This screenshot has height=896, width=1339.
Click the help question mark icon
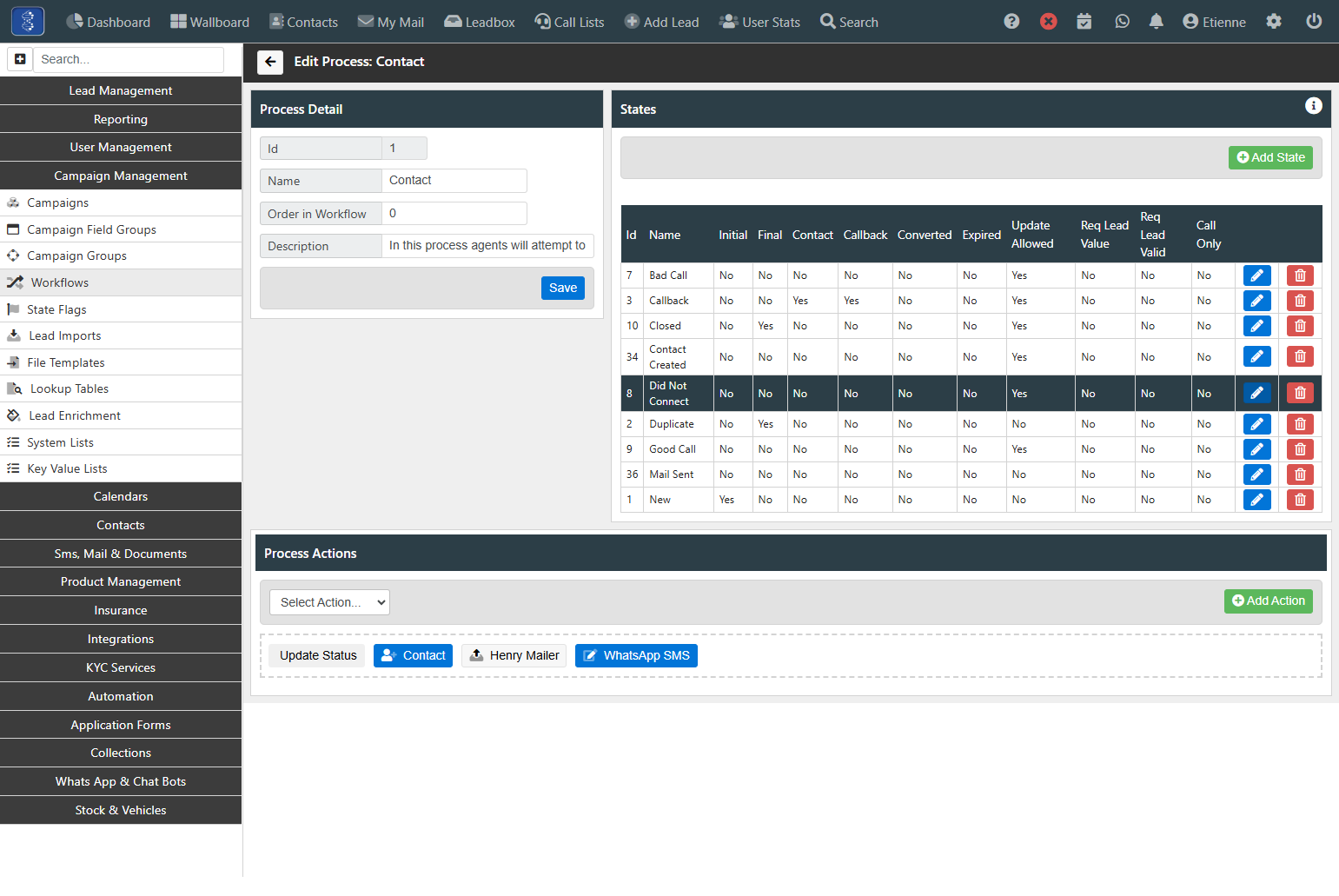1011,22
